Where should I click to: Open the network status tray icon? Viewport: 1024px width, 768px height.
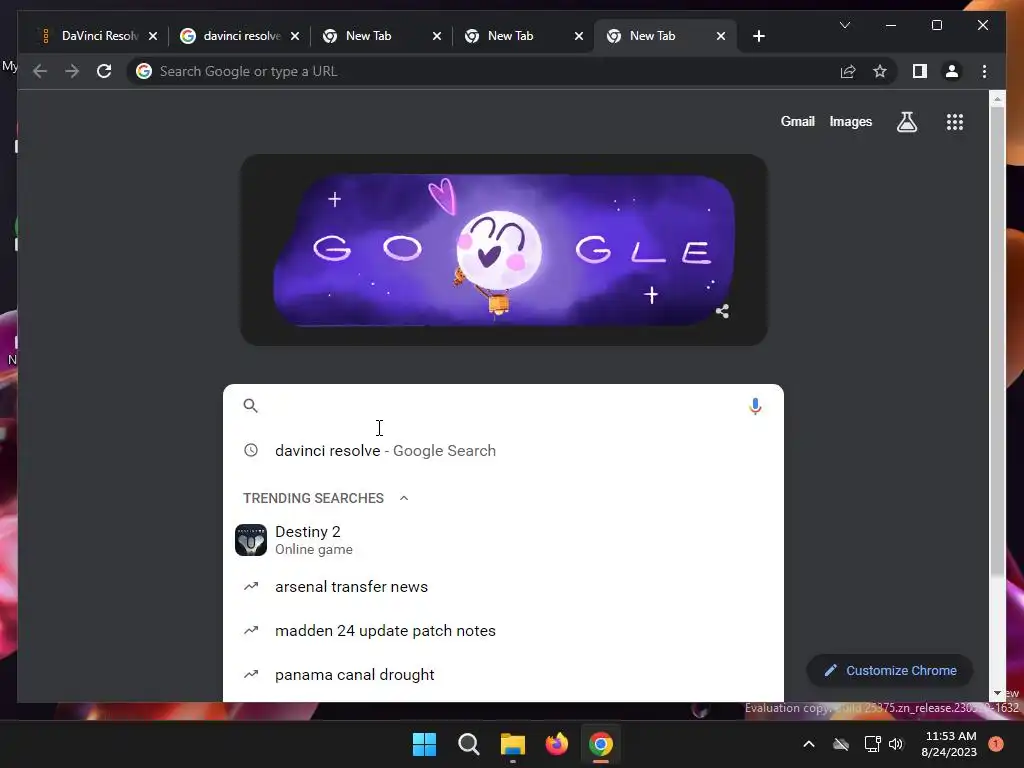pos(872,744)
